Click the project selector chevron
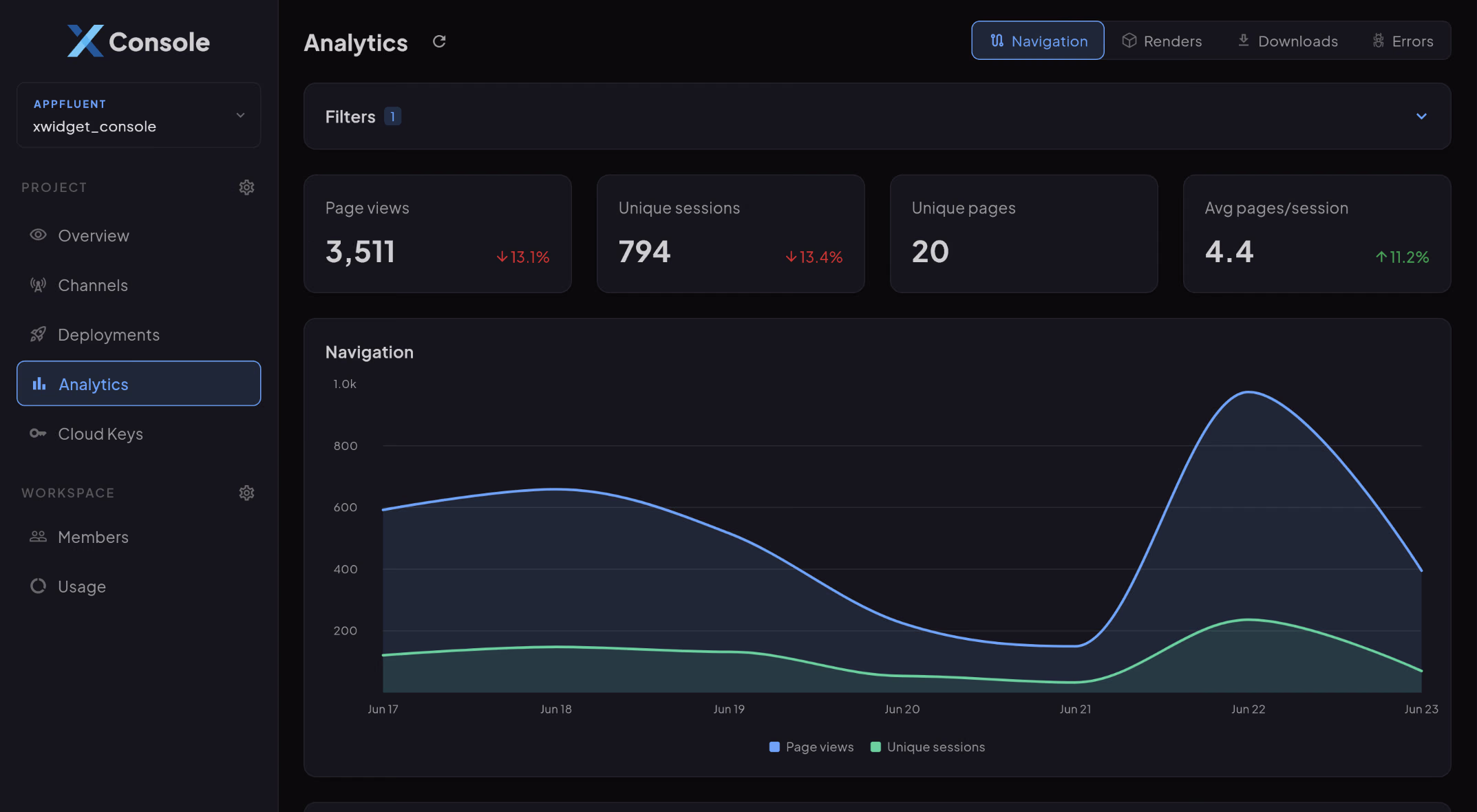This screenshot has width=1477, height=812. tap(240, 115)
